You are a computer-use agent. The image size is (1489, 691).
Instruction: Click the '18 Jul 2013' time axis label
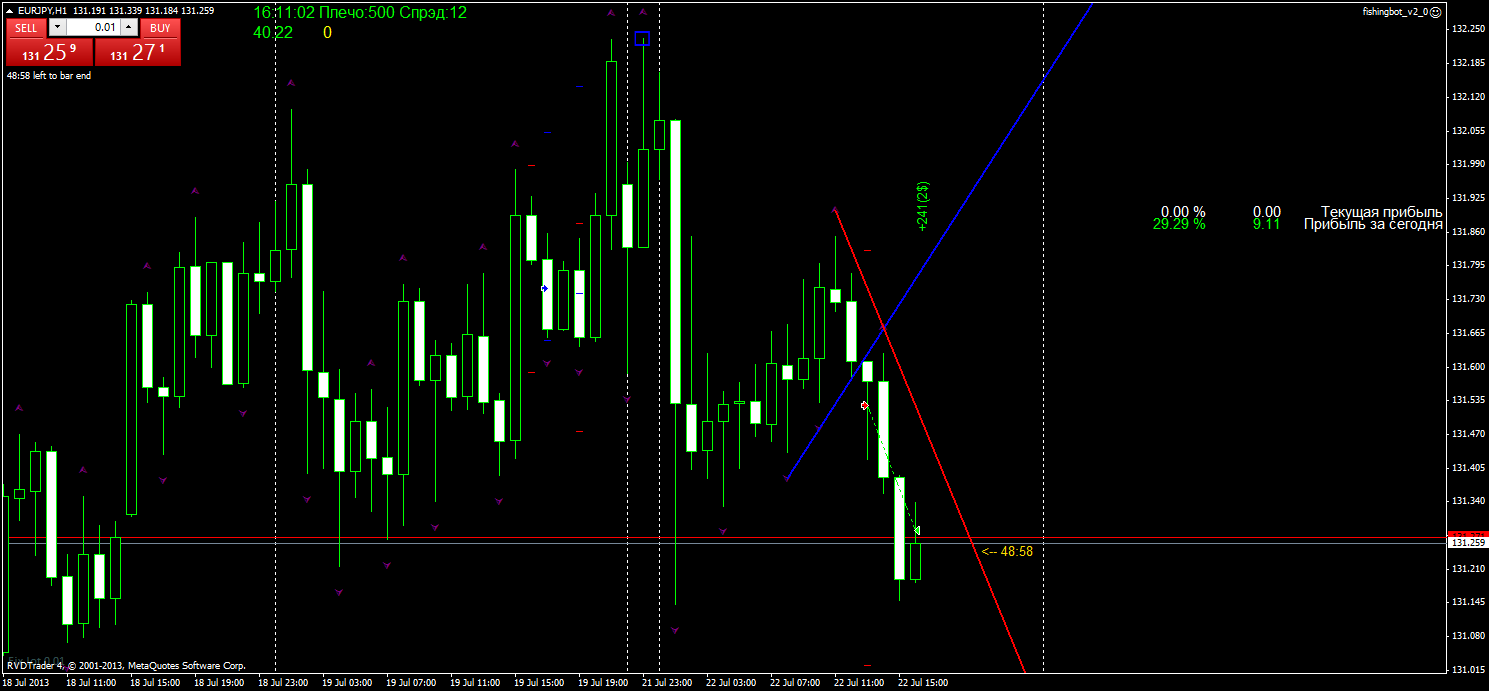click(x=24, y=683)
